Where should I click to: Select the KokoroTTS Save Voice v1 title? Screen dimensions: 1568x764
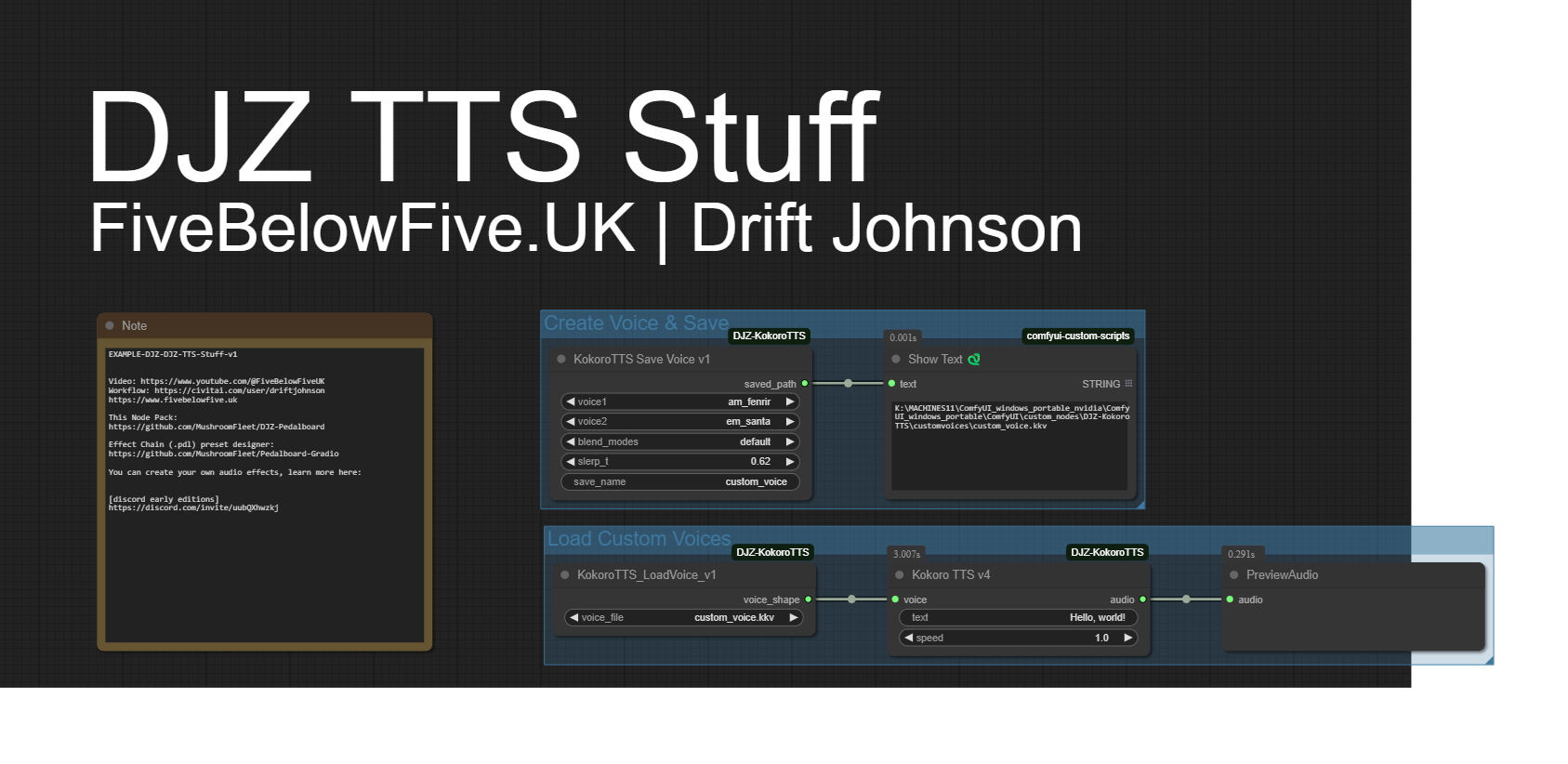point(641,359)
